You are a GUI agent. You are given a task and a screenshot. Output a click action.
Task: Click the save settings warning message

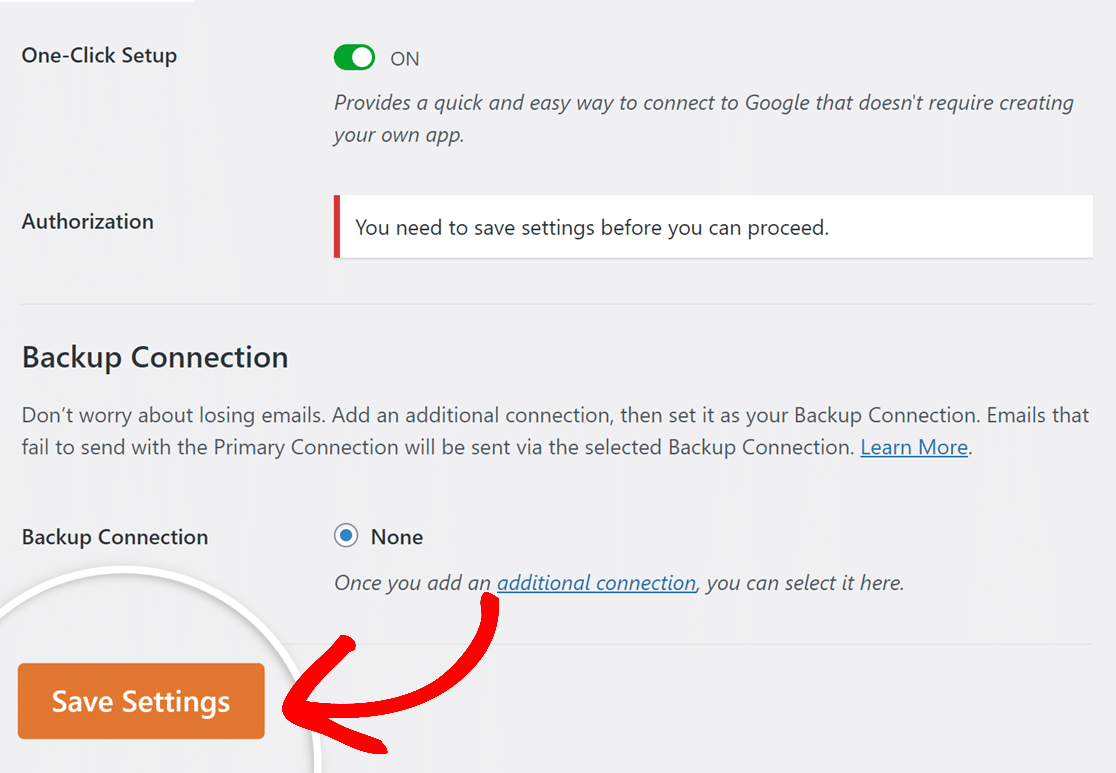click(590, 227)
